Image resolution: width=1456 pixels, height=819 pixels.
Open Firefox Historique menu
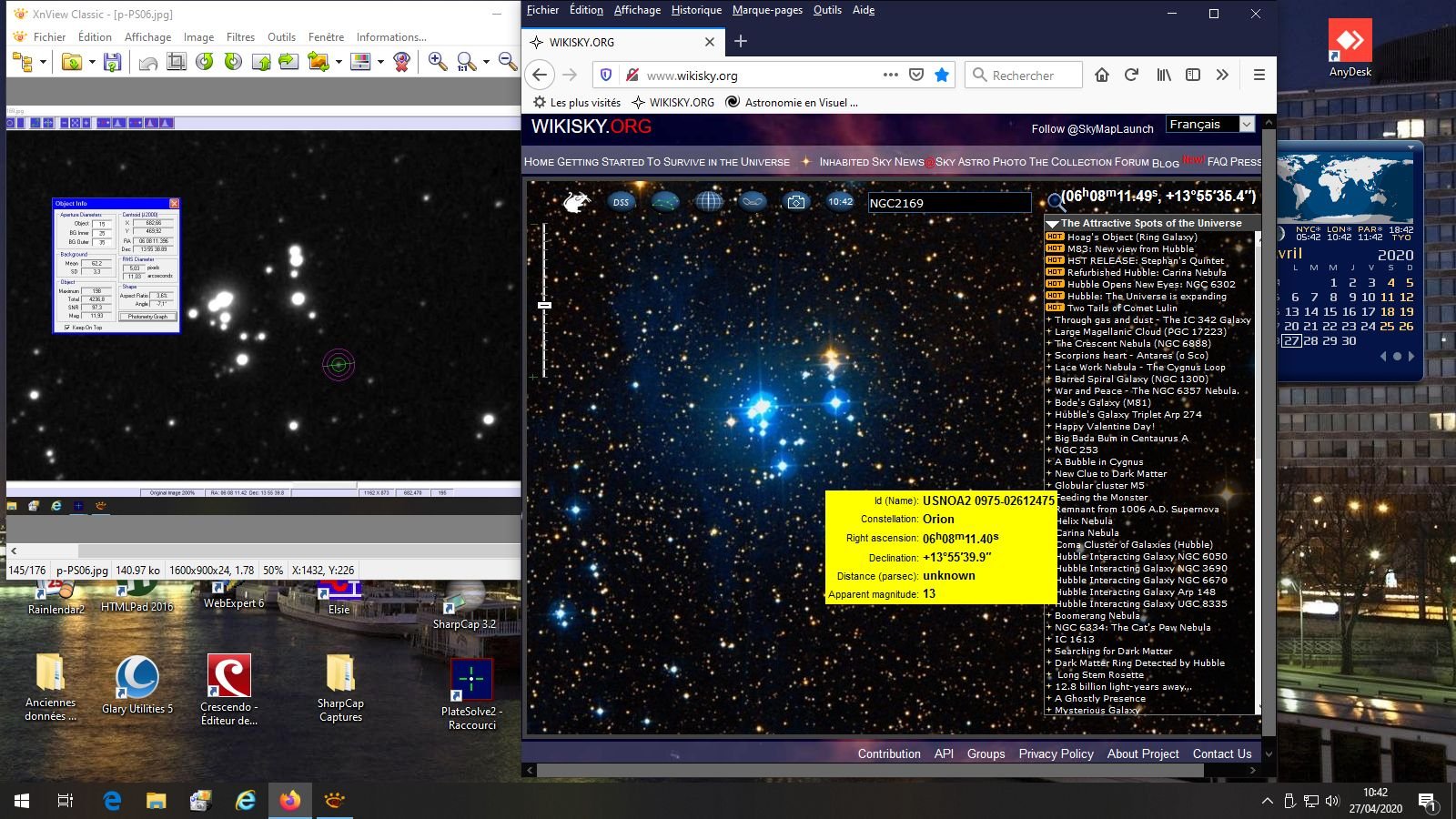[696, 10]
